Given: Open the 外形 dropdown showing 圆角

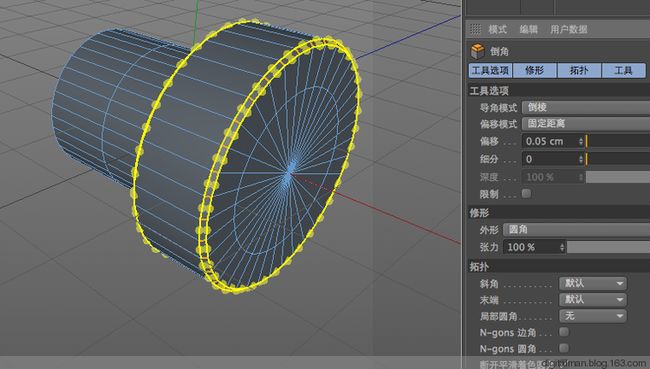Looking at the screenshot, I should tap(577, 229).
